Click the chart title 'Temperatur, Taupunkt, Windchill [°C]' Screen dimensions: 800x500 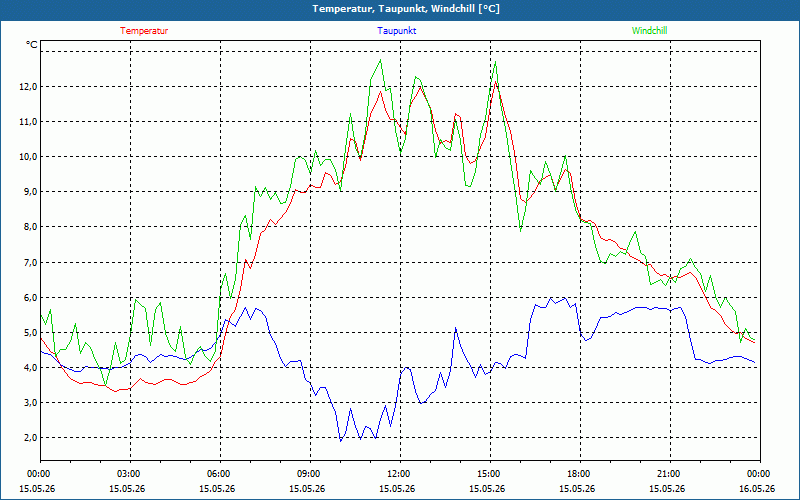point(406,9)
